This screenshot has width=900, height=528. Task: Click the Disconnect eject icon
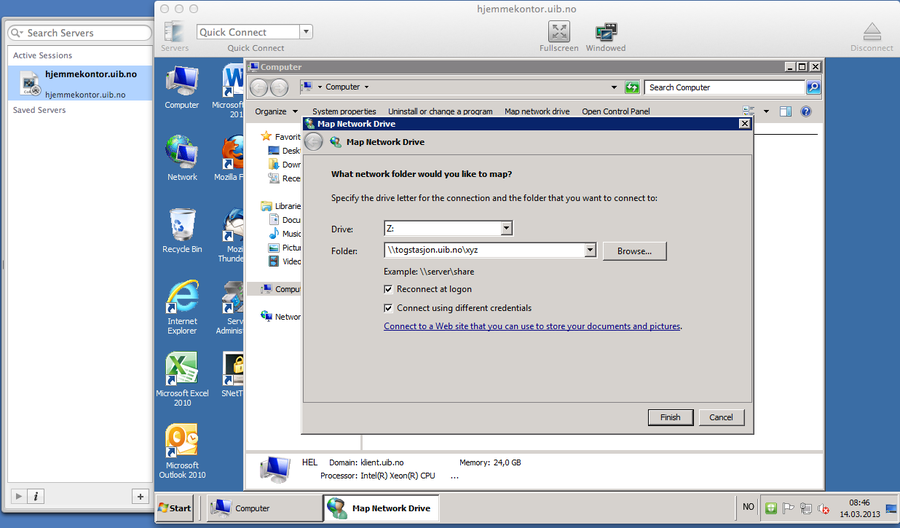tap(872, 32)
